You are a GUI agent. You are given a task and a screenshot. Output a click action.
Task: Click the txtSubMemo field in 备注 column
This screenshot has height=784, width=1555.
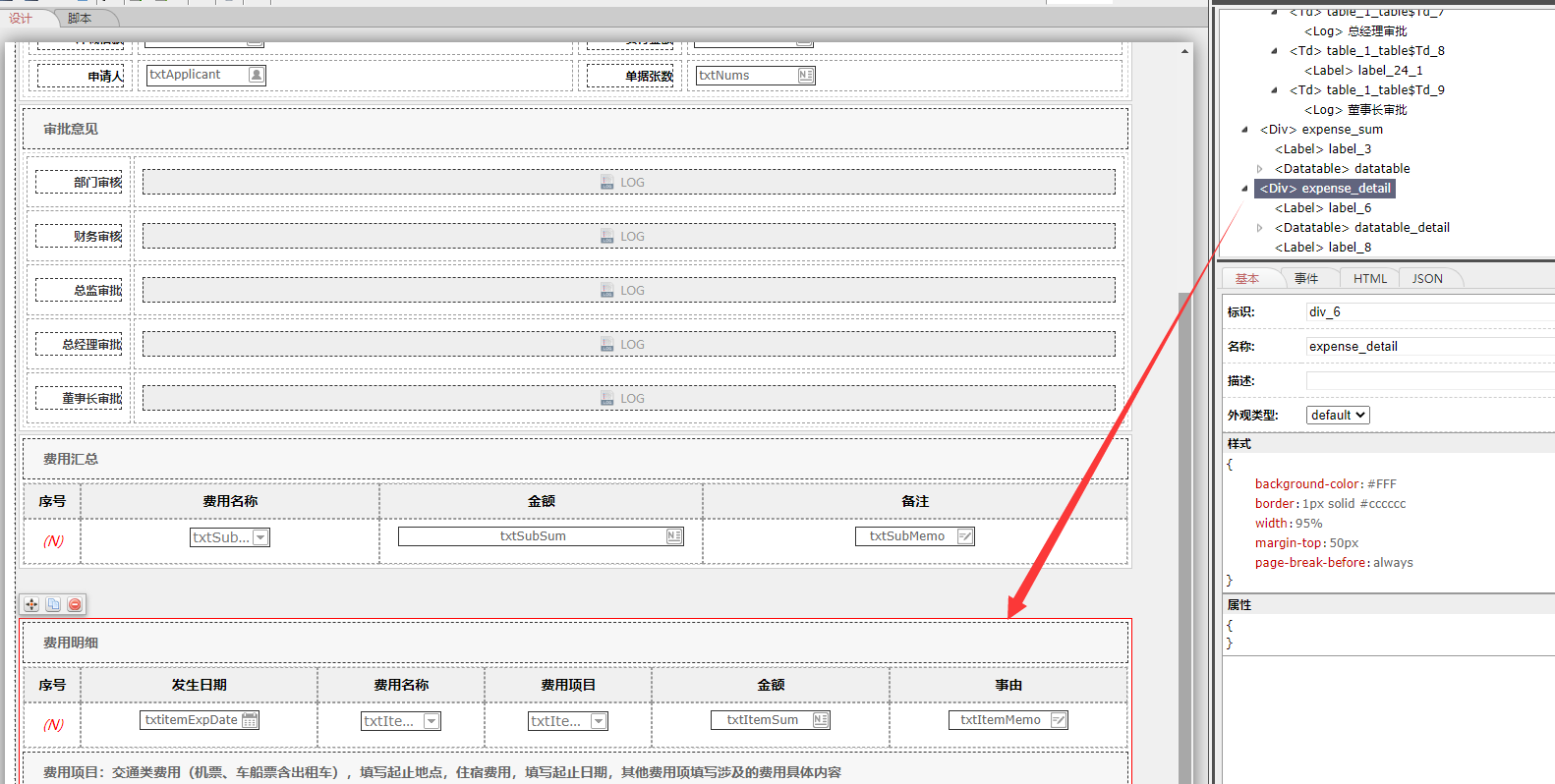coord(915,536)
